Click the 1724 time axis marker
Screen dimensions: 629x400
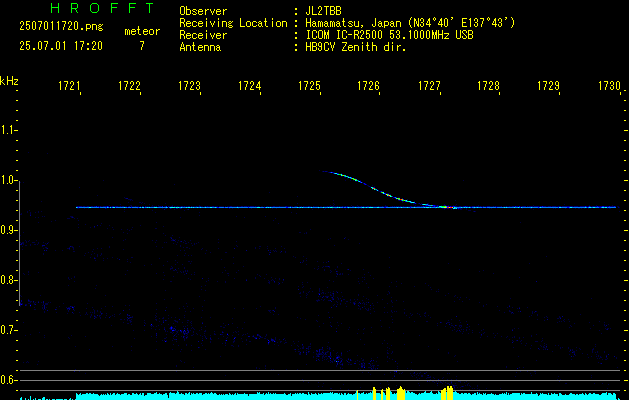[x=249, y=86]
